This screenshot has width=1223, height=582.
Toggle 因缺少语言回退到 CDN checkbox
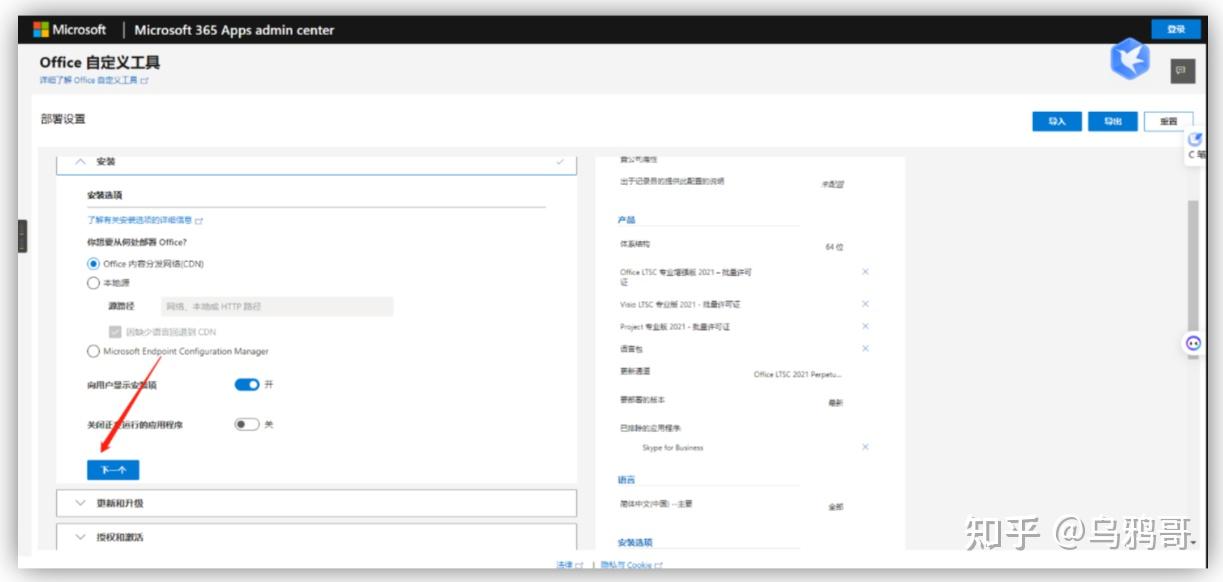point(115,331)
